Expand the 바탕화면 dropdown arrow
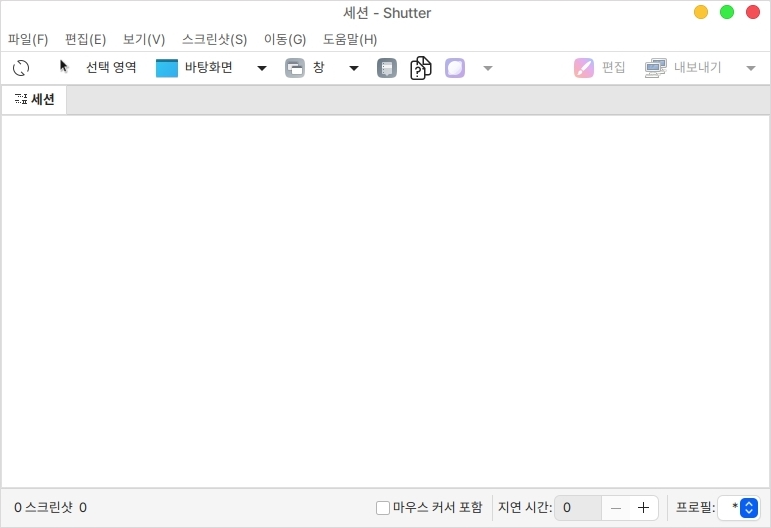 [262, 68]
